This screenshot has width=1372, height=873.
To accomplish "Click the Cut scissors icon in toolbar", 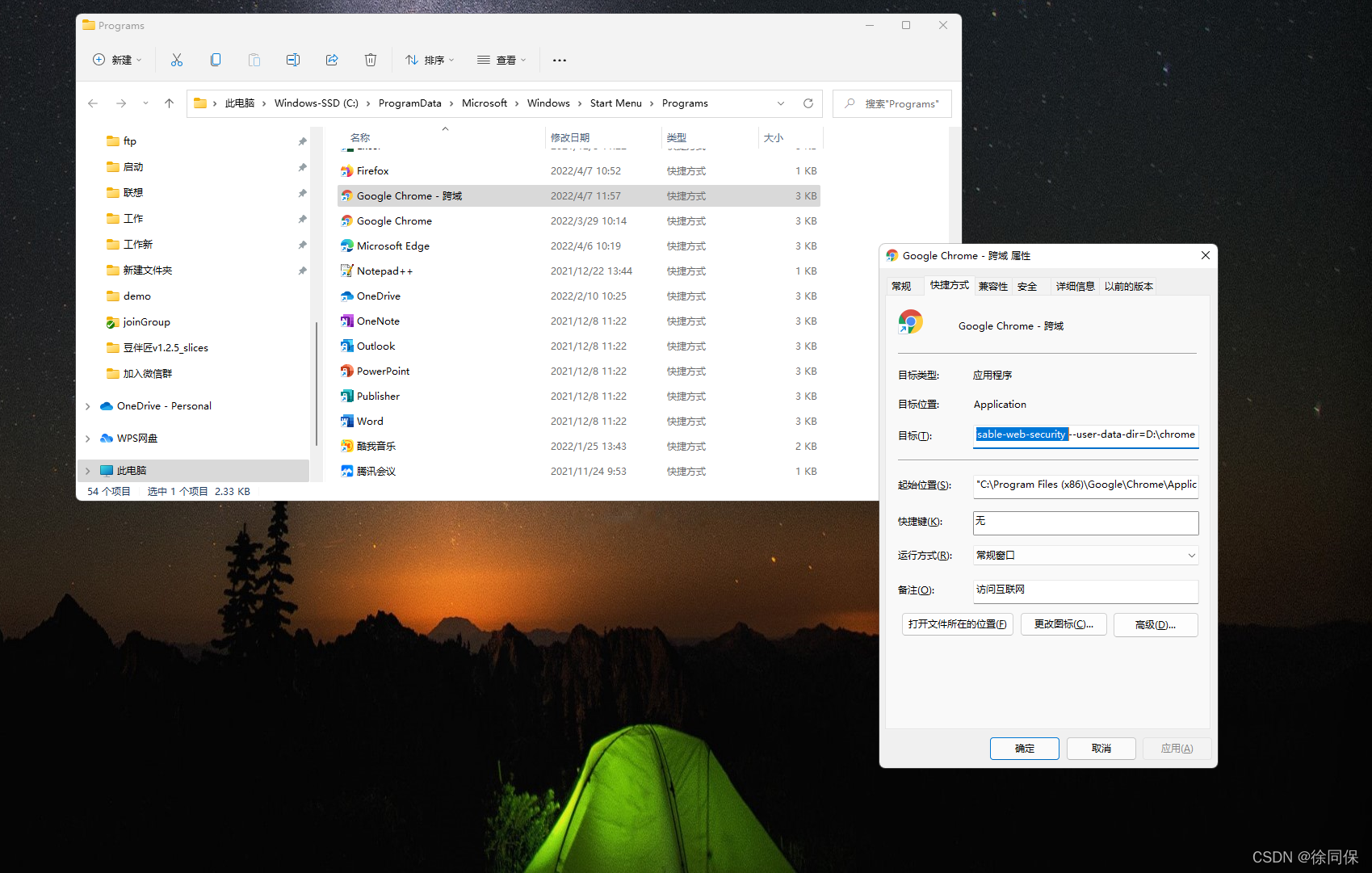I will tap(177, 60).
